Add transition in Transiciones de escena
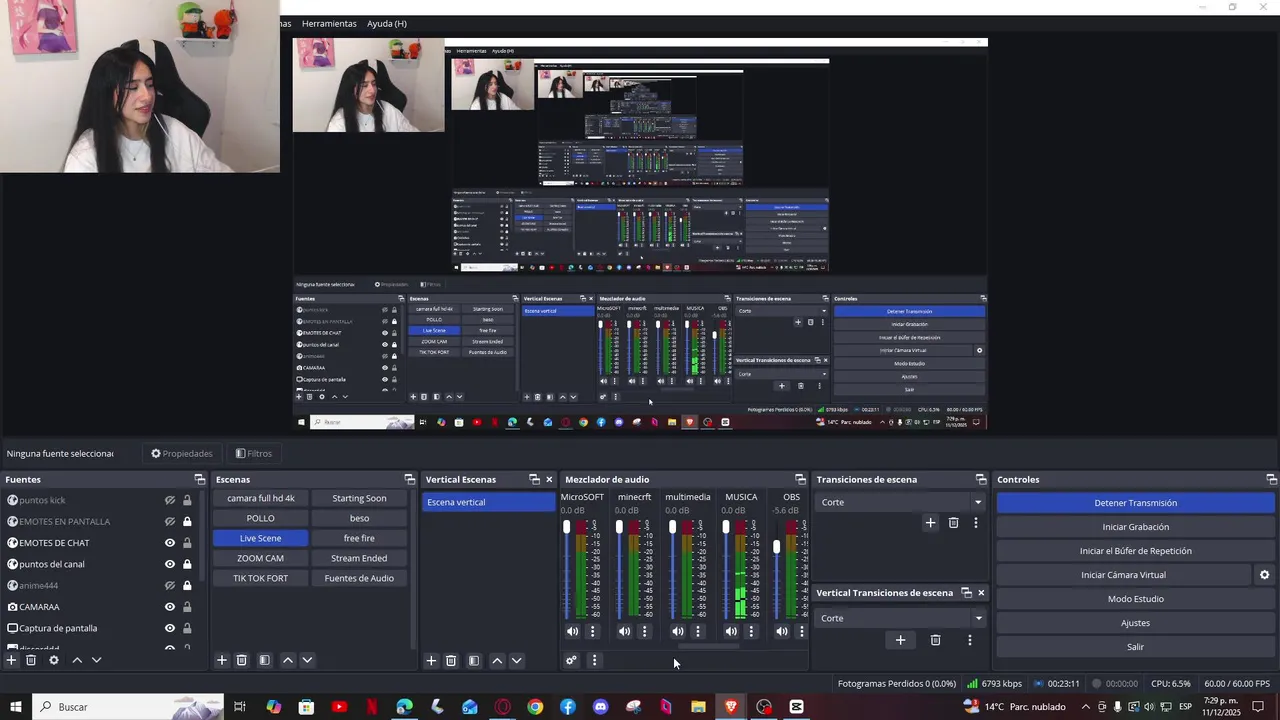 pyautogui.click(x=930, y=523)
